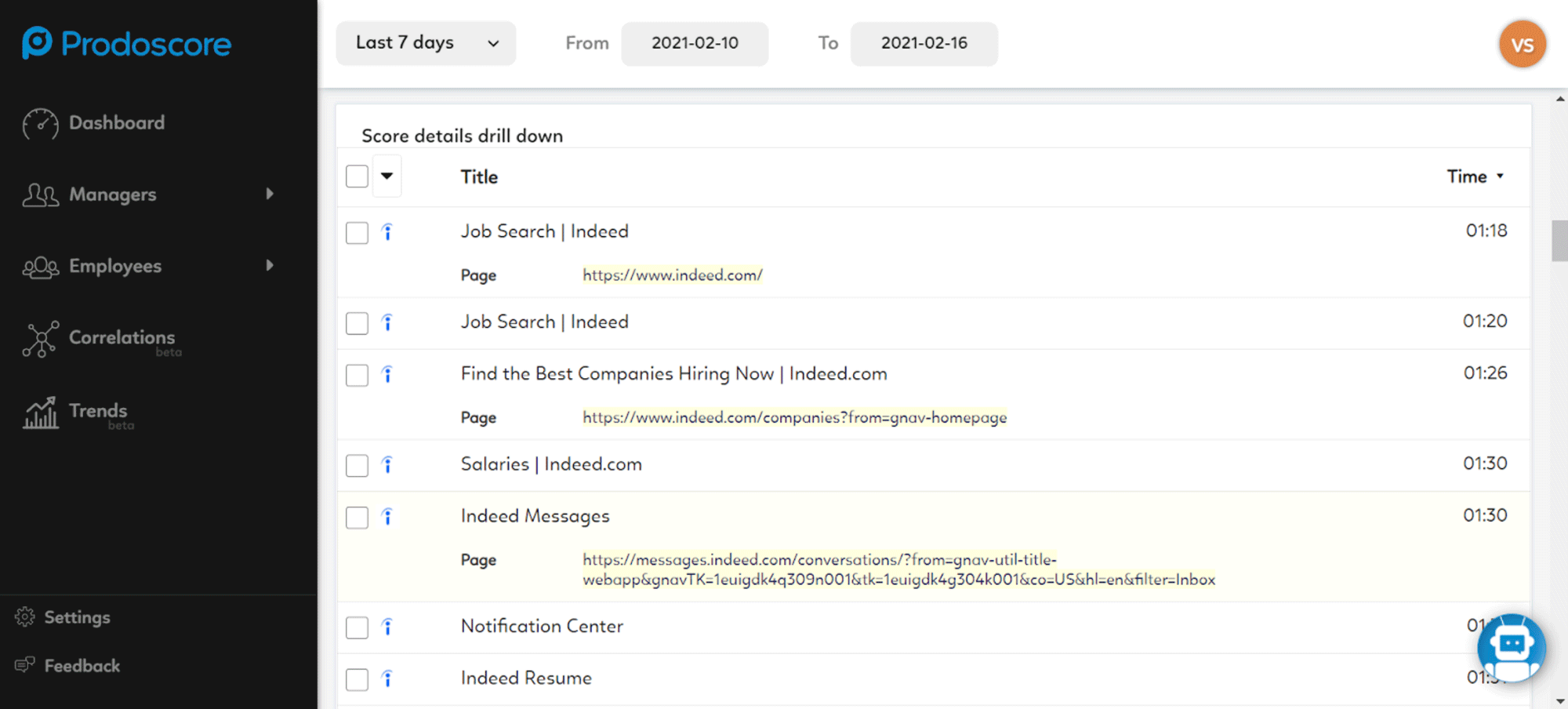
Task: Open the Last 7 days dropdown
Action: (x=426, y=43)
